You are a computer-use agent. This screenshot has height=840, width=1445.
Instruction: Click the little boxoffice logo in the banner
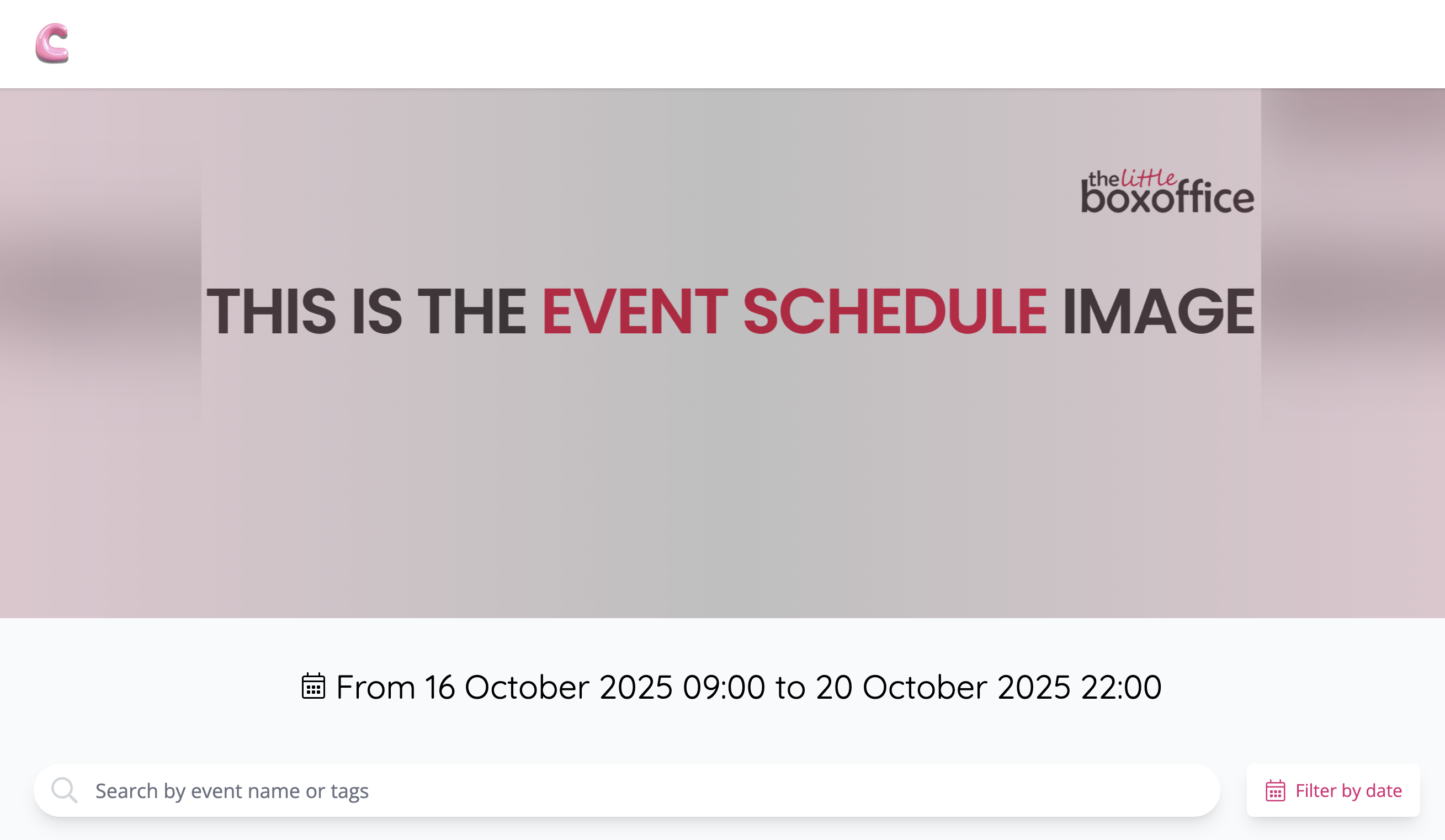coord(1167,192)
